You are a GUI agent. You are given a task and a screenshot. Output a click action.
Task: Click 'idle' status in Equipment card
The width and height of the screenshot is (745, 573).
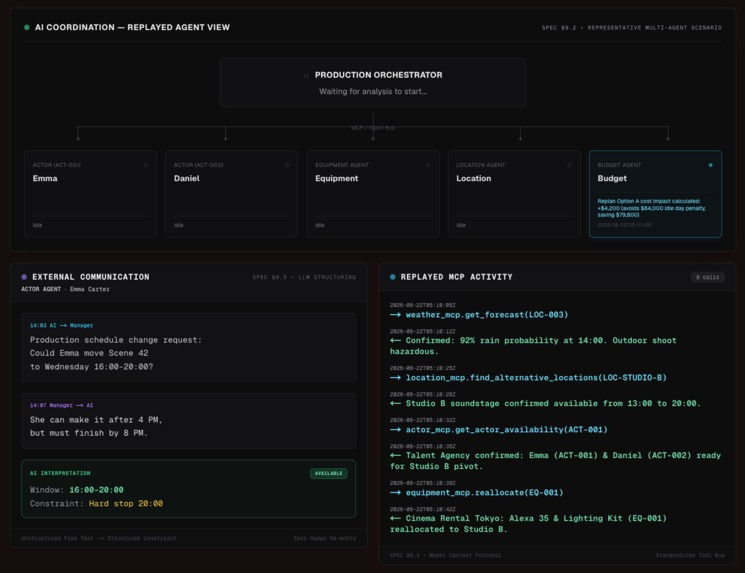click(x=319, y=225)
